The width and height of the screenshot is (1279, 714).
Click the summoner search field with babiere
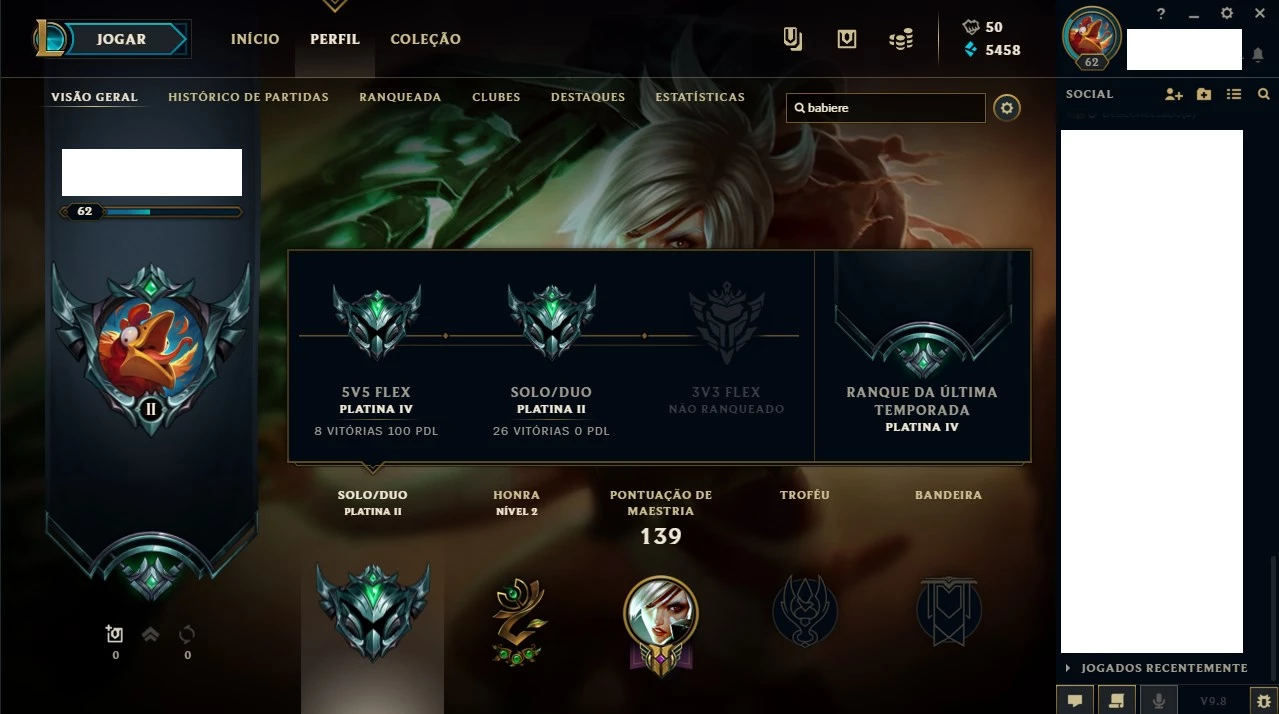885,107
